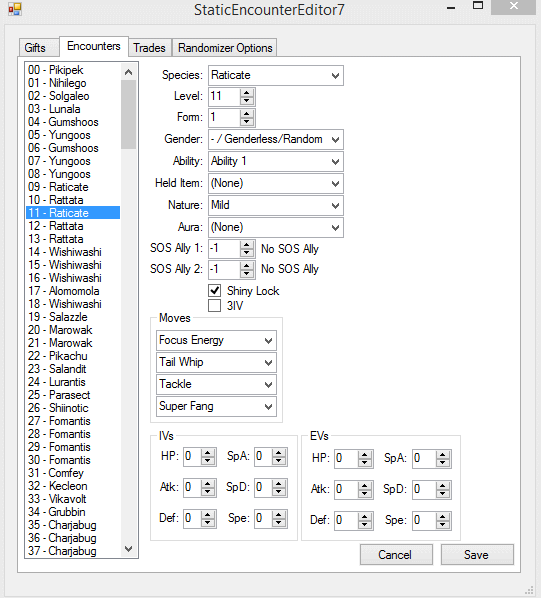Switch to the Trades tab
The width and height of the screenshot is (541, 598).
pyautogui.click(x=149, y=48)
